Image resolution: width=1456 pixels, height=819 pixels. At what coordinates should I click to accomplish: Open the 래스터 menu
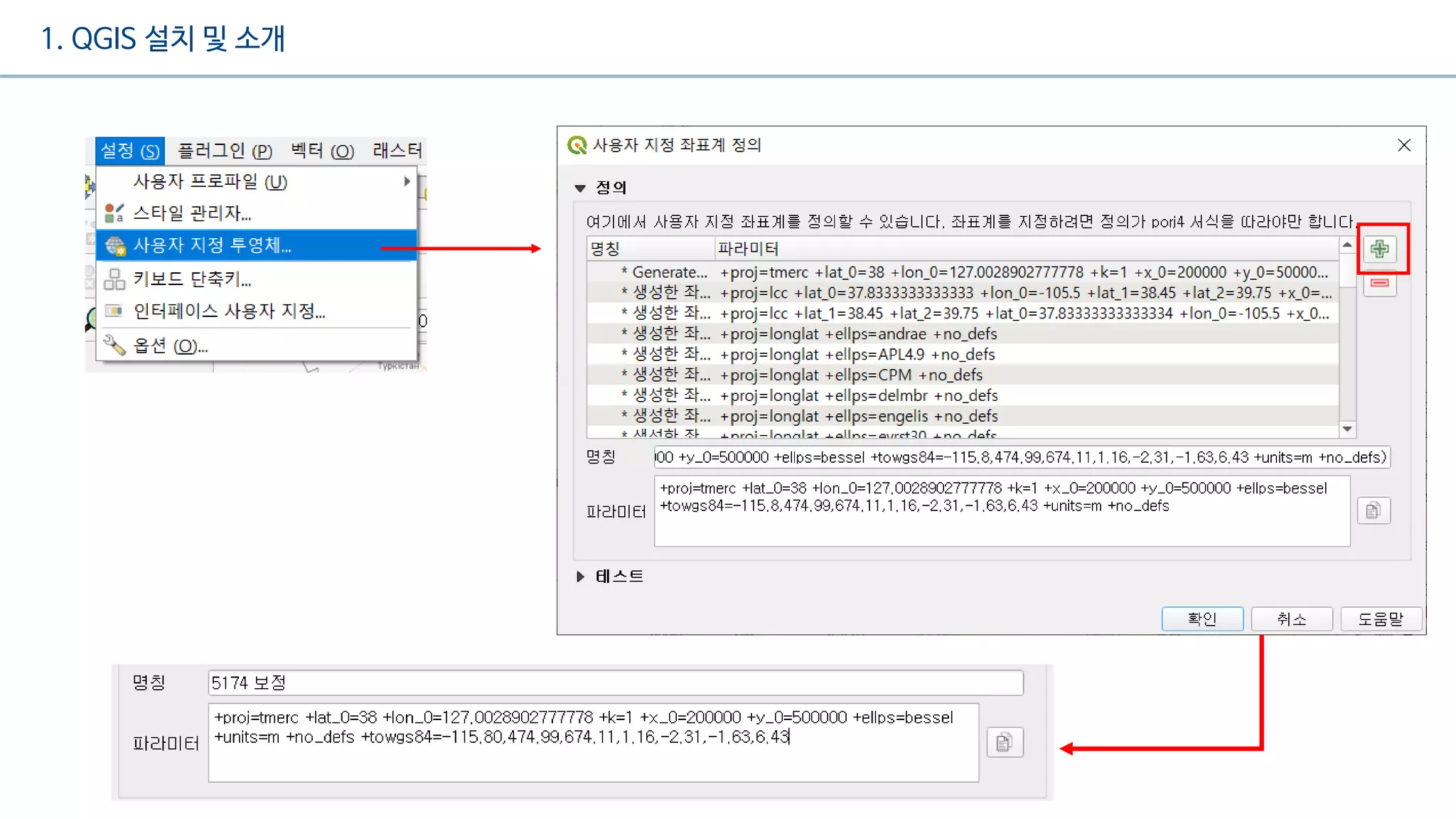(x=397, y=151)
